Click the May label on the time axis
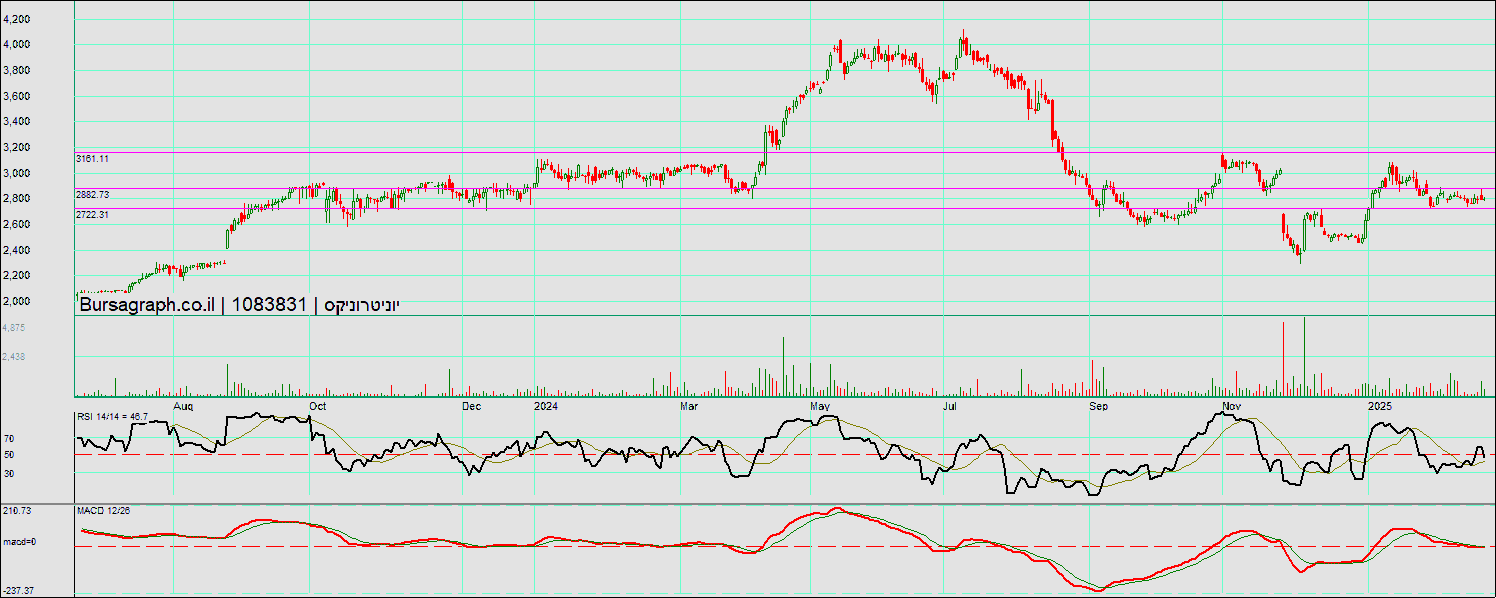This screenshot has height=598, width=1496. point(820,407)
